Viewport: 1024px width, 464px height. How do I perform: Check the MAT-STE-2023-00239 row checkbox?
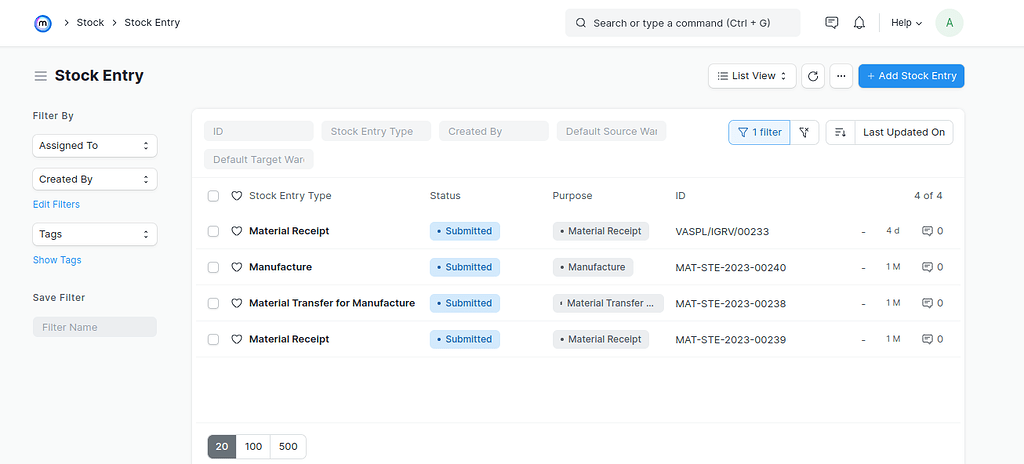tap(214, 339)
